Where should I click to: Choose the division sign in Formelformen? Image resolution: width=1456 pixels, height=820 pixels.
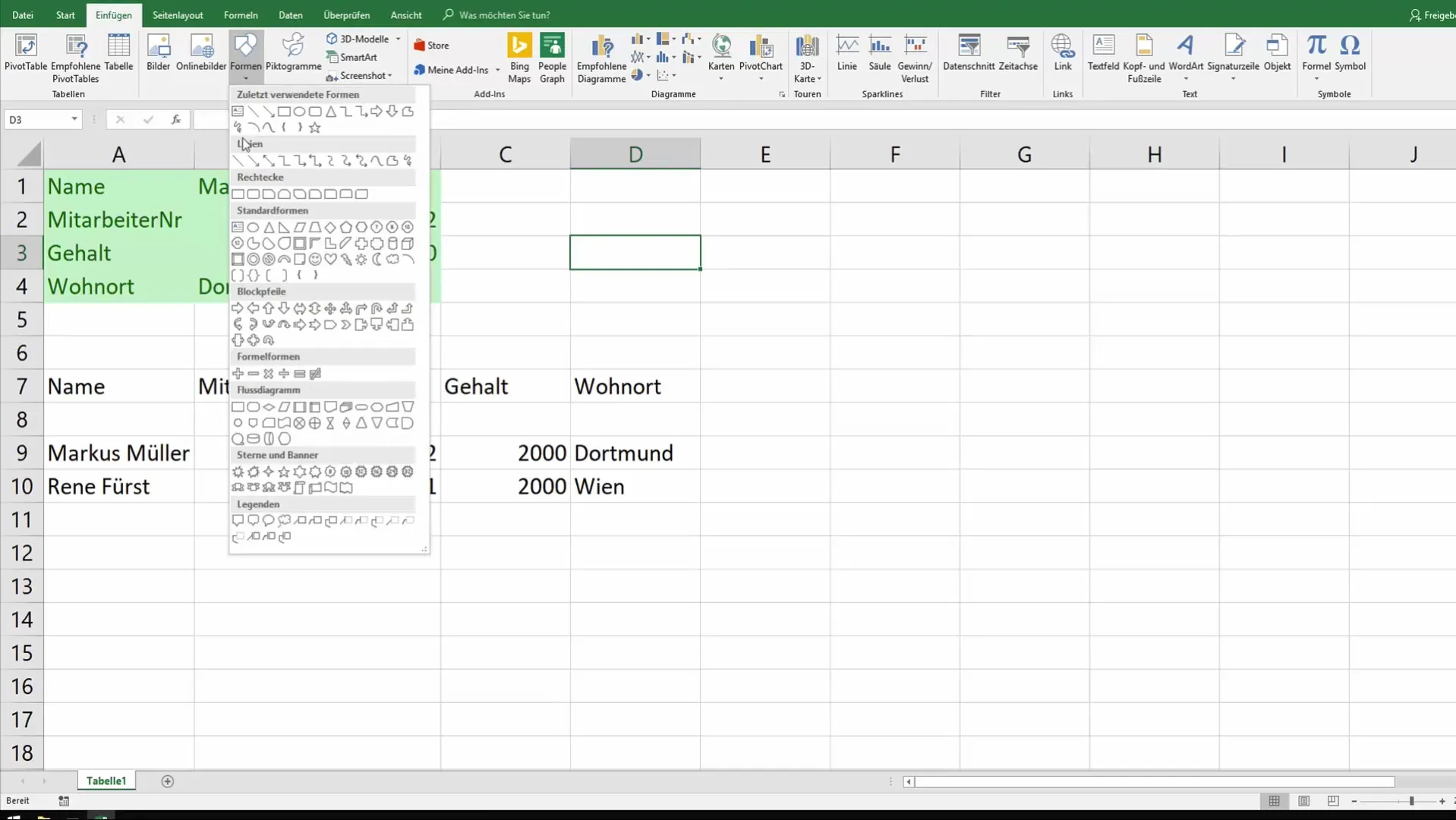tap(284, 374)
